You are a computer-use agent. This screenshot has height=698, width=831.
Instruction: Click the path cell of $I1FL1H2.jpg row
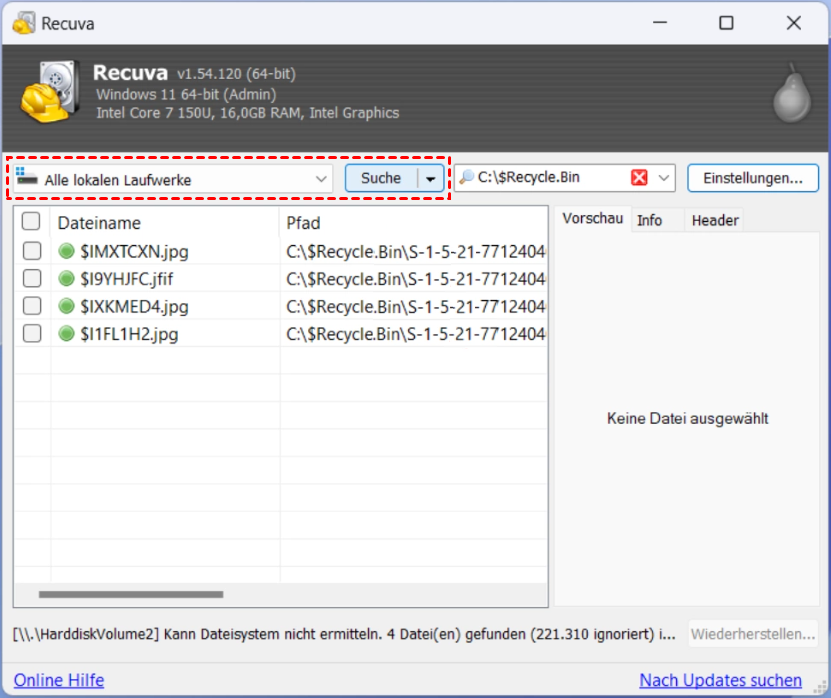coord(416,334)
